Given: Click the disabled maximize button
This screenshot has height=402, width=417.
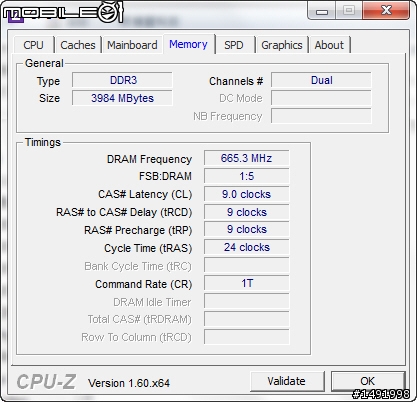Looking at the screenshot, I should tap(349, 10).
